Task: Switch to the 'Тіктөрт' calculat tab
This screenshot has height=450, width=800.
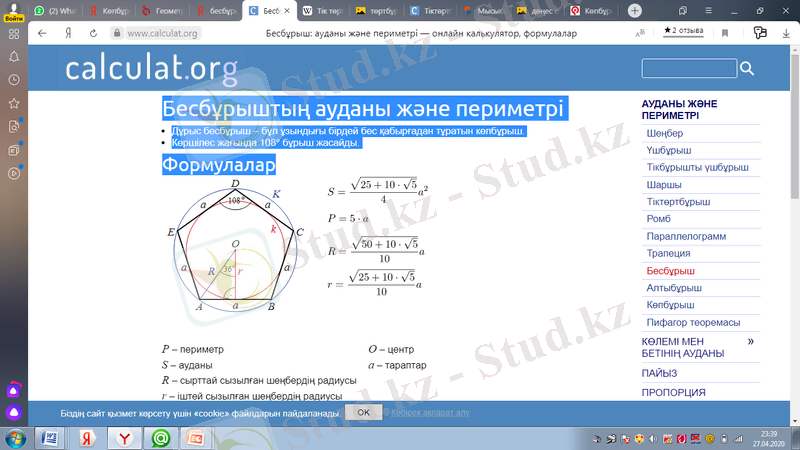Action: [430, 10]
